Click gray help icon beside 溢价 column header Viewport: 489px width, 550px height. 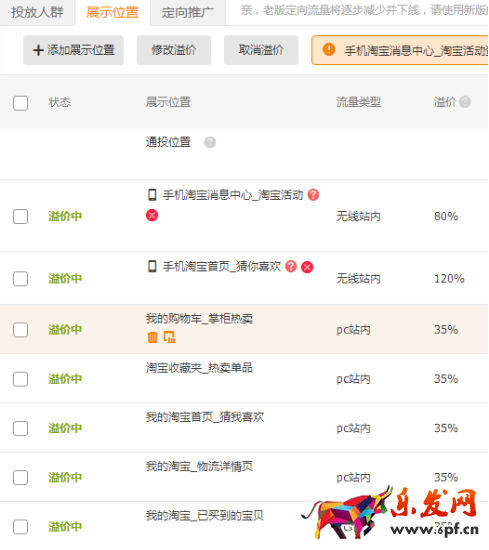pos(465,102)
